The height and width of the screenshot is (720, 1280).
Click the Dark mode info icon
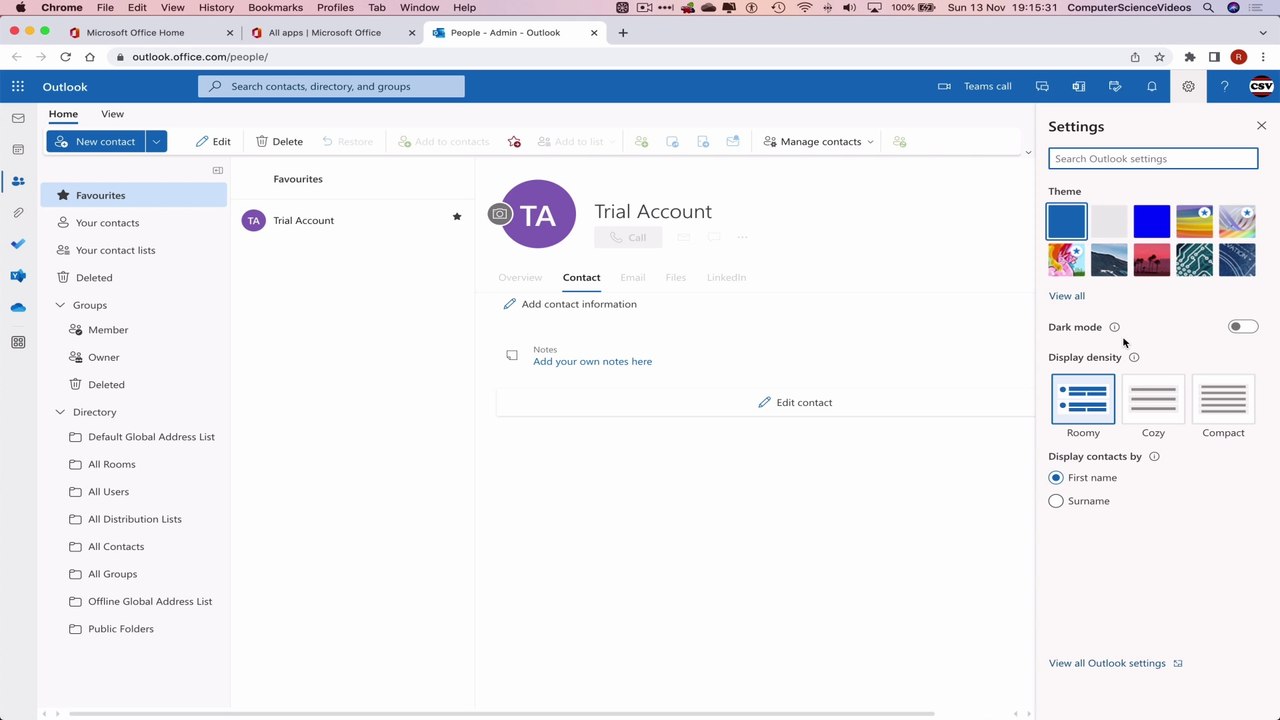[x=1114, y=327]
